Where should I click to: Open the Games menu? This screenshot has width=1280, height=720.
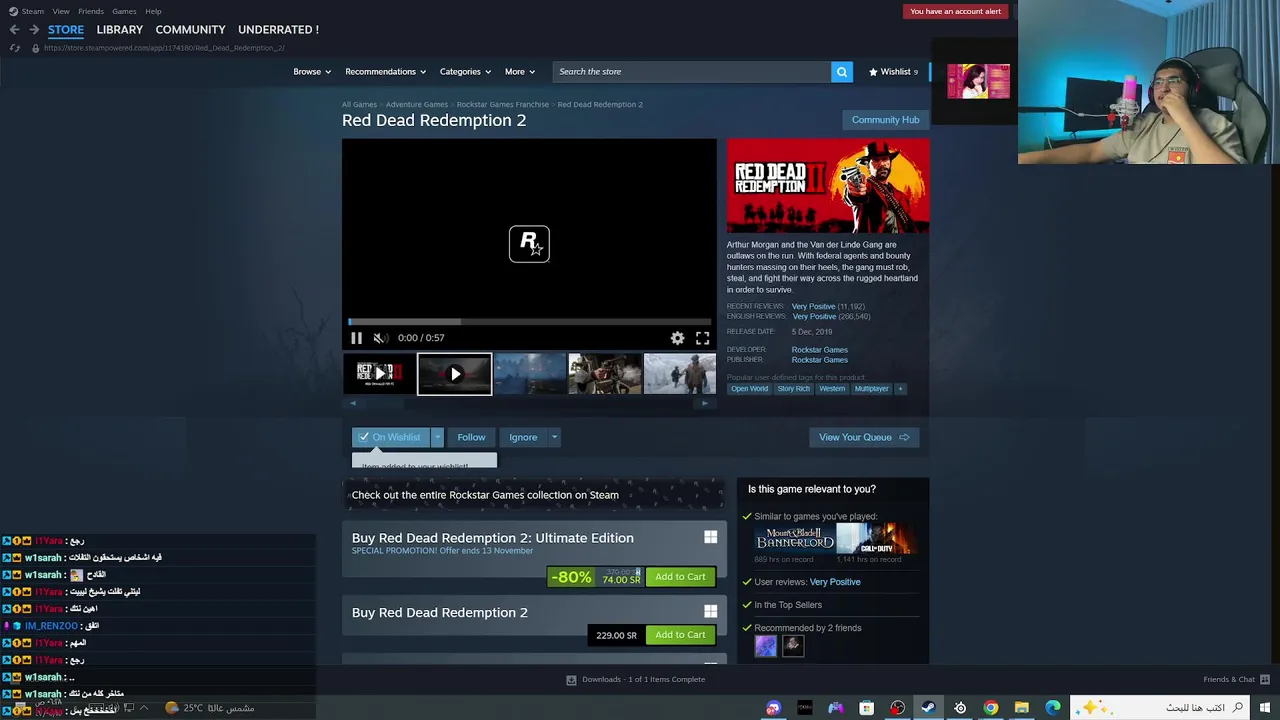[x=124, y=11]
